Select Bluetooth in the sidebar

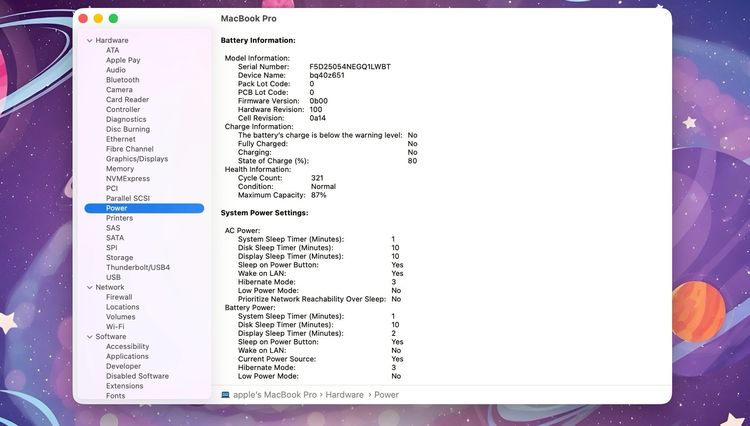coord(122,80)
